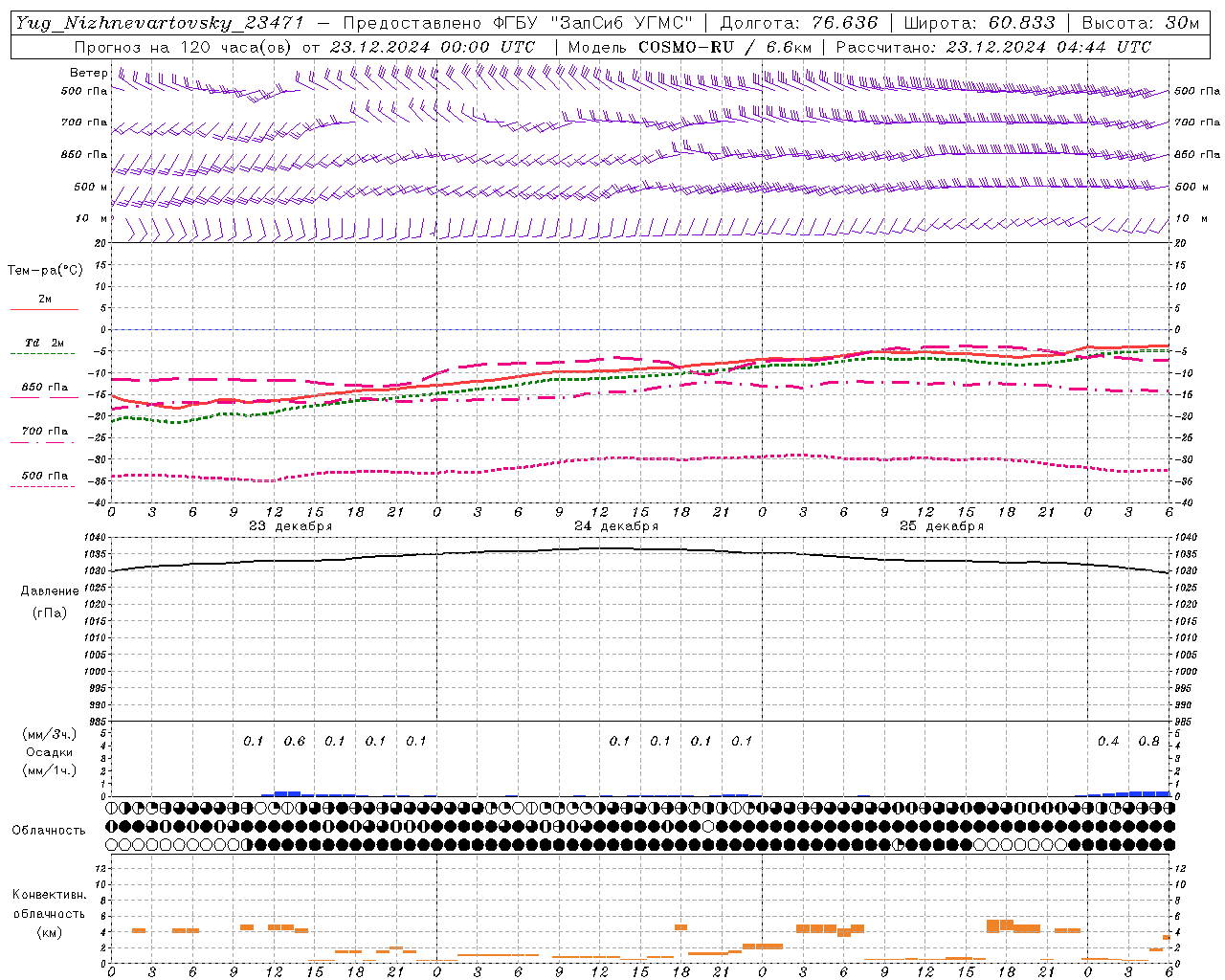Click the 0.4 precipitation value
This screenshot has height=980, width=1225.
tap(1108, 742)
